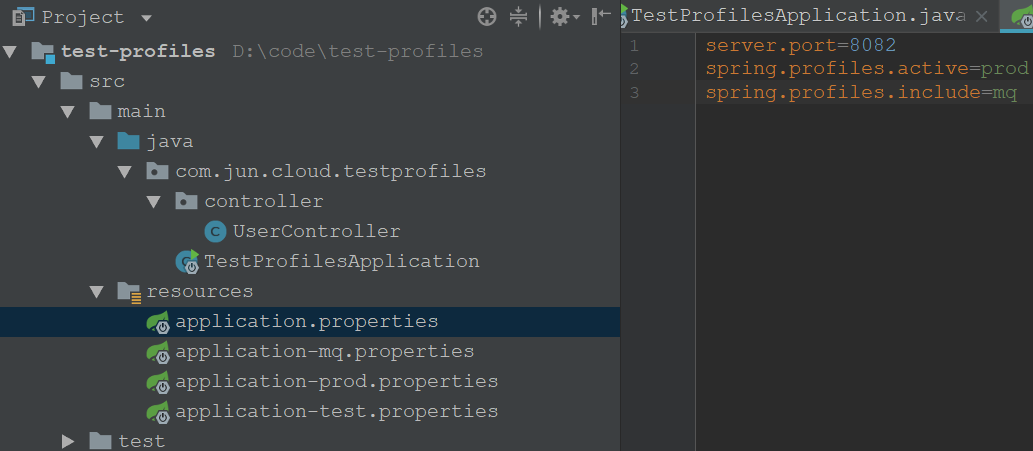Collapse the controller package node
Screen dimensions: 1033x451
point(155,201)
